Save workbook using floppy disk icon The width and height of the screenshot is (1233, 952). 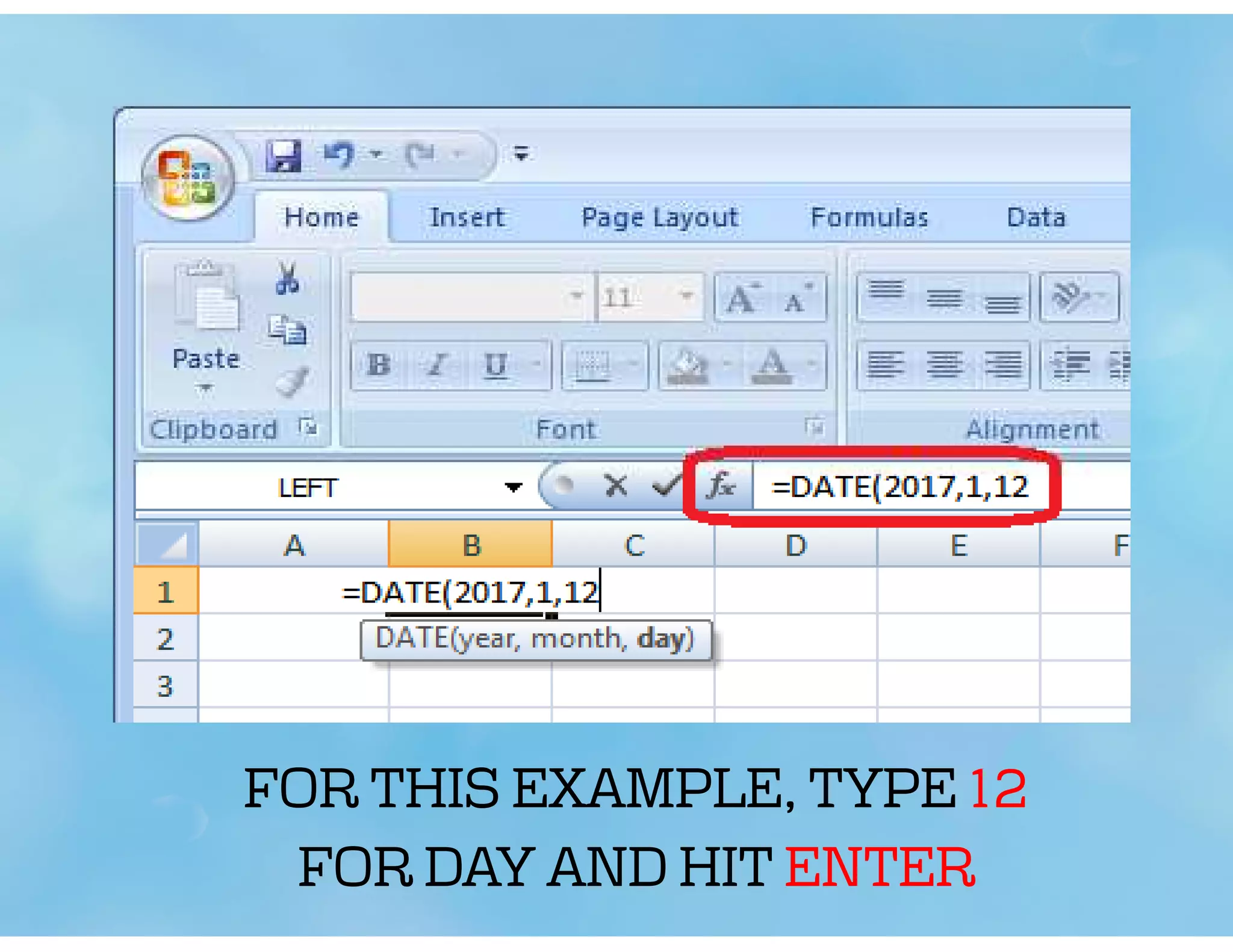[283, 156]
